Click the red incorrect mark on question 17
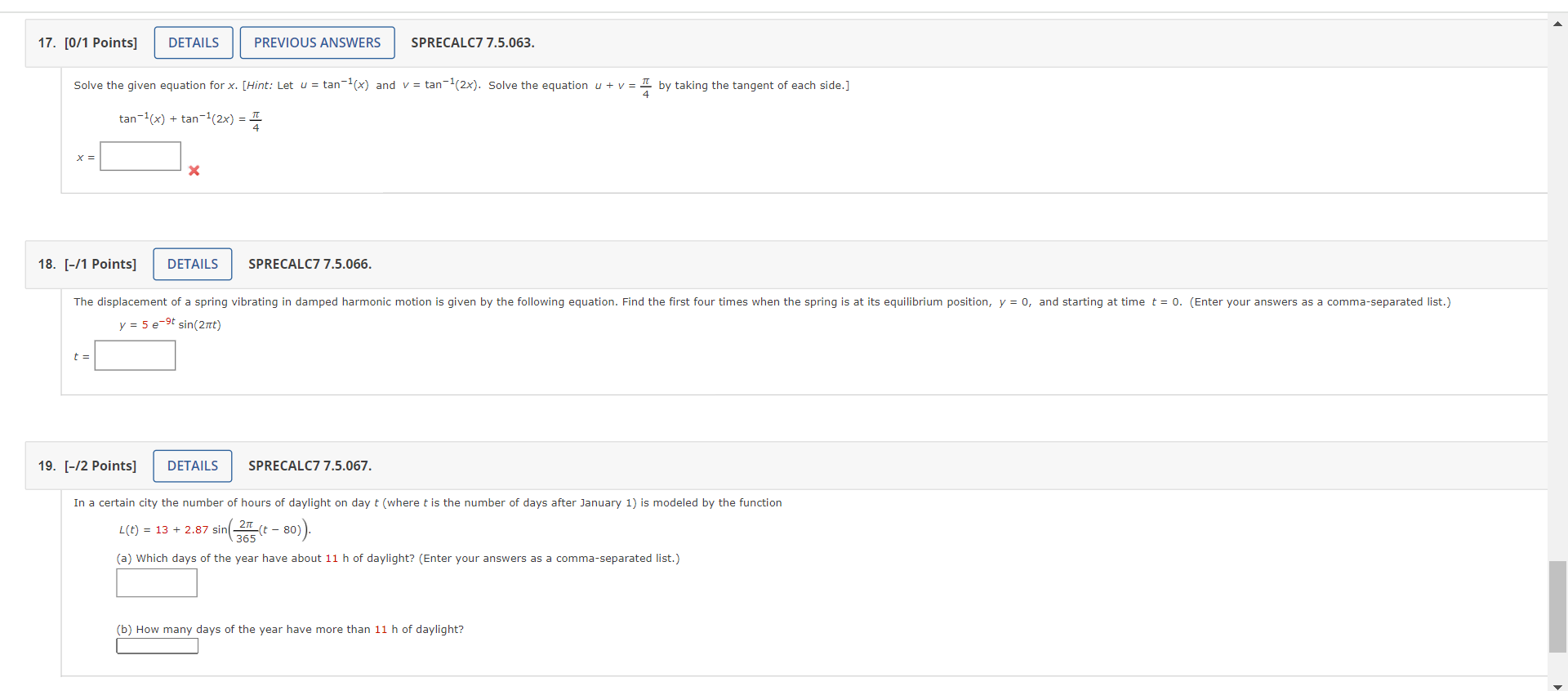 click(194, 172)
